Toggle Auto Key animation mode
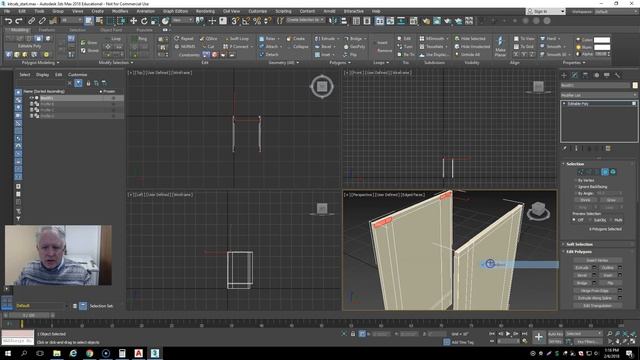The height and width of the screenshot is (360, 640). click(555, 334)
